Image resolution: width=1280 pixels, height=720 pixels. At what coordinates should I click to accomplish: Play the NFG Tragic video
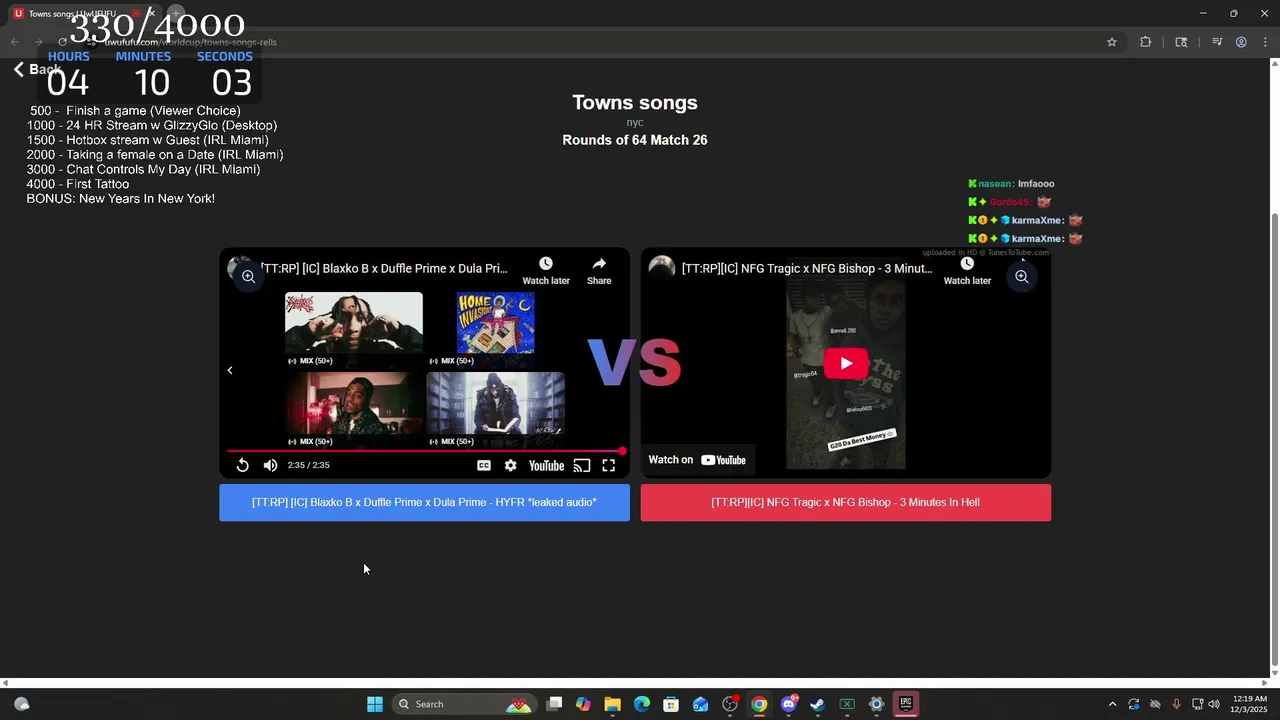846,363
